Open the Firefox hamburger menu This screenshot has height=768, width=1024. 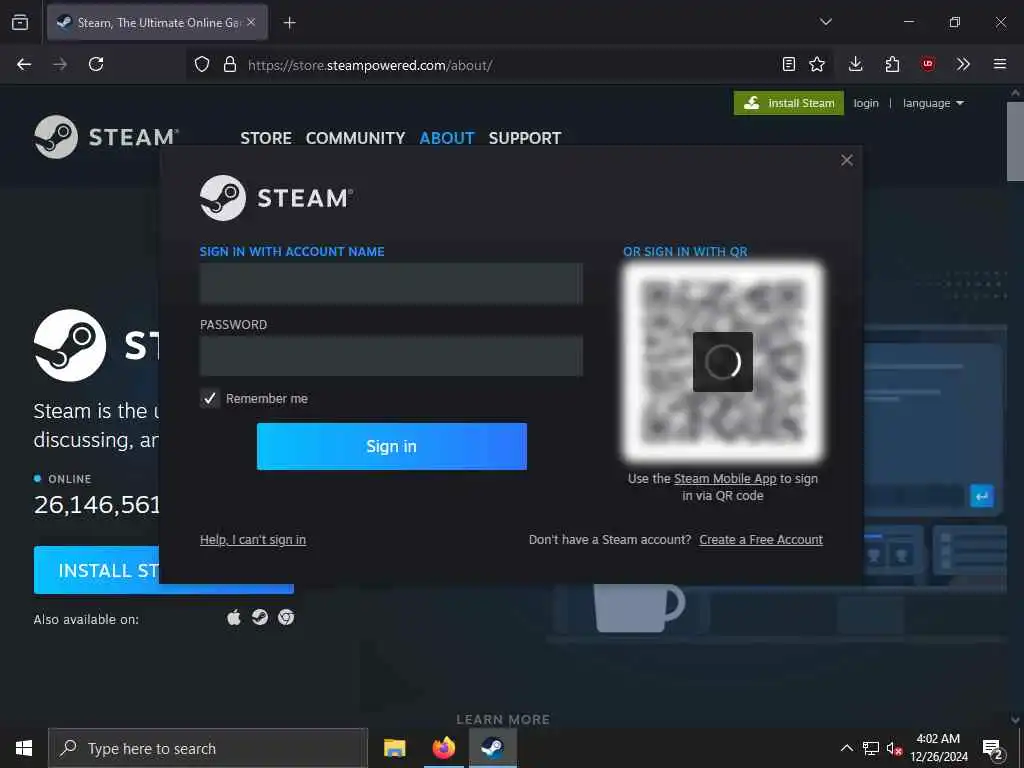(1000, 64)
